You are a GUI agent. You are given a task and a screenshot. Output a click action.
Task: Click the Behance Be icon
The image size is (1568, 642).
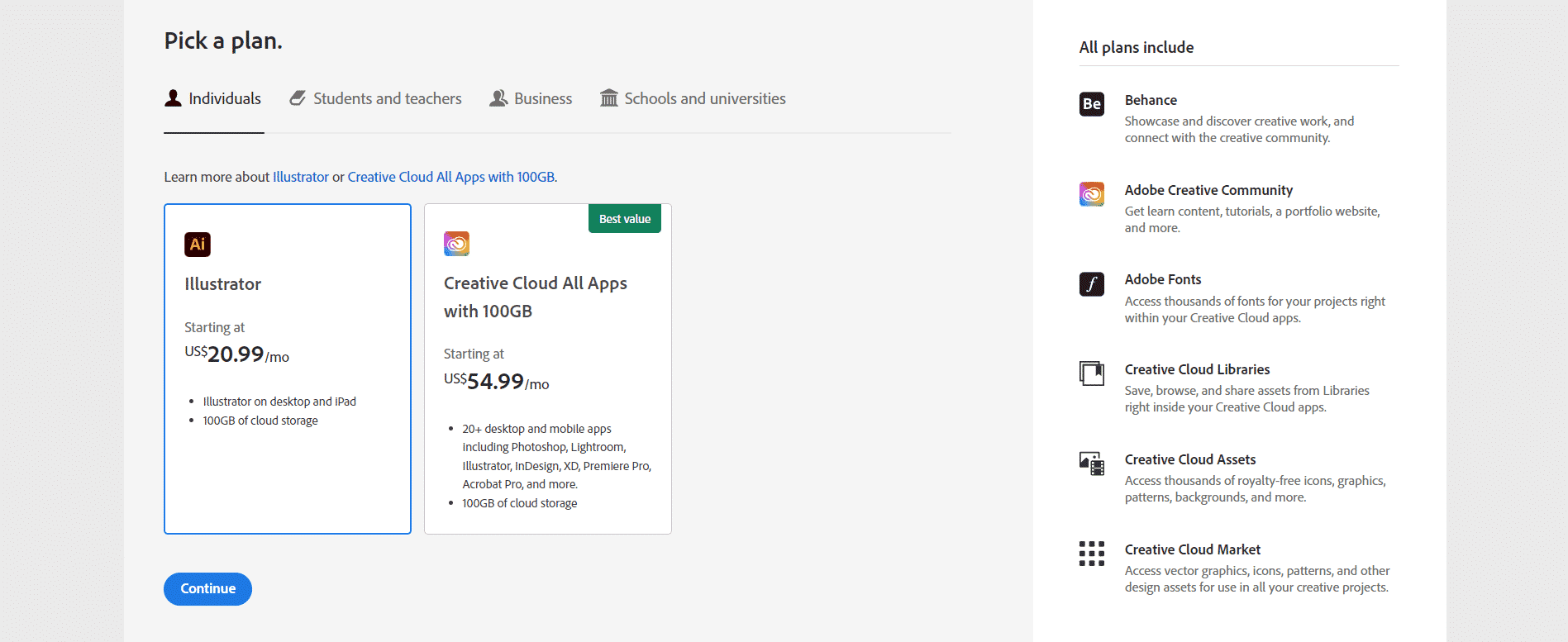1091,104
